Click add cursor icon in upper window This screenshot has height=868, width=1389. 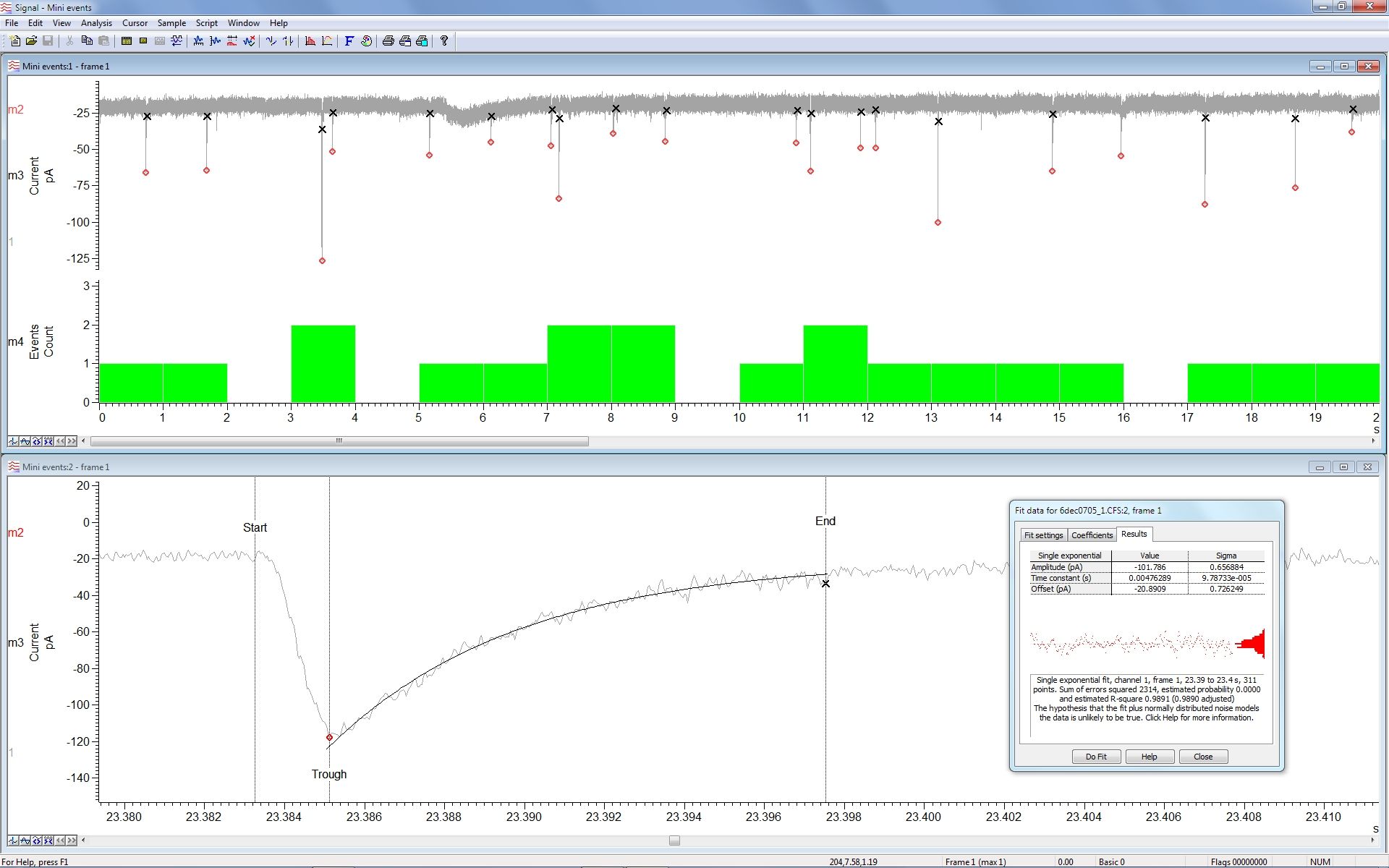(14, 441)
